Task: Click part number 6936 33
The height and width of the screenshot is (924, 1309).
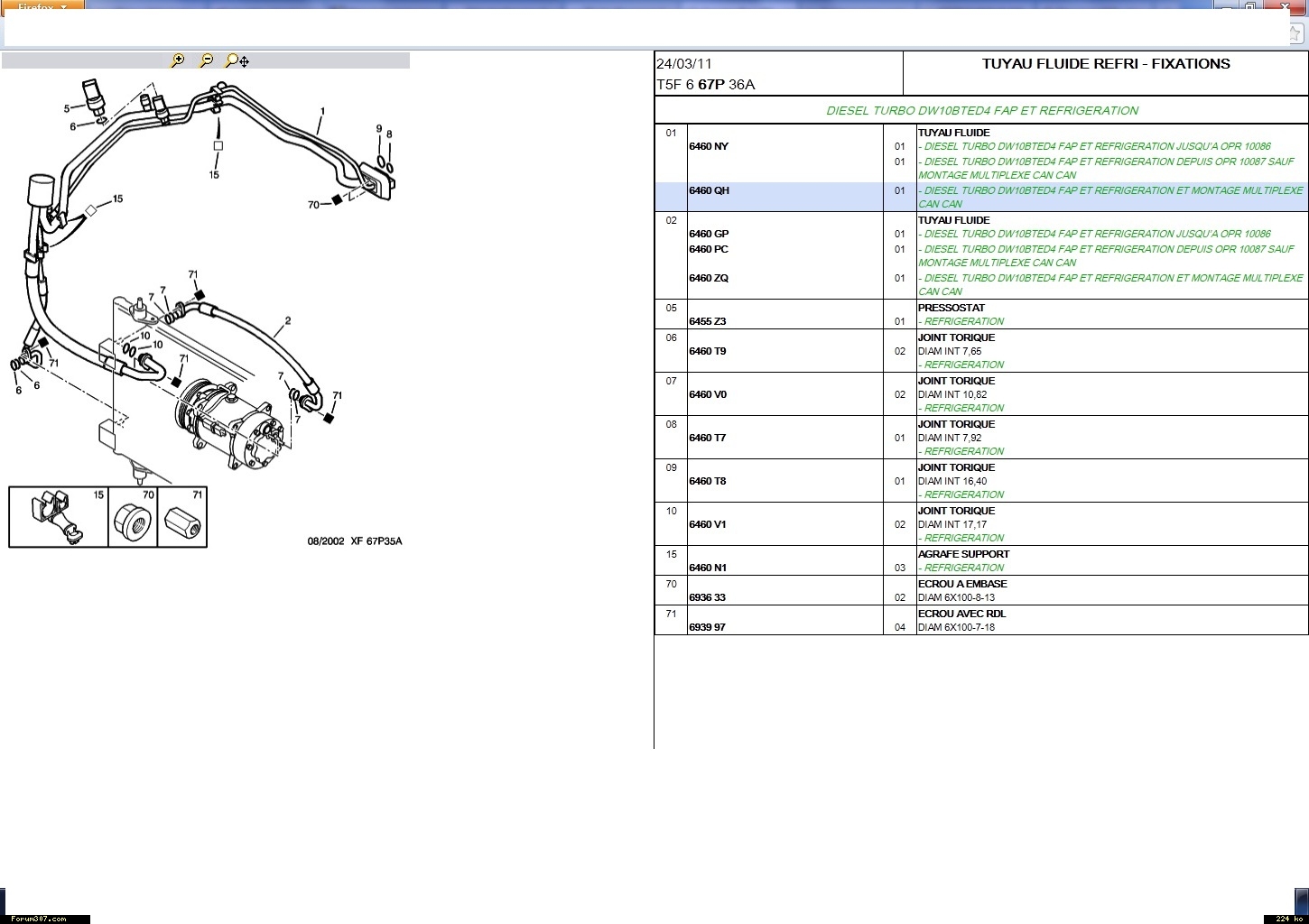Action: coord(707,597)
